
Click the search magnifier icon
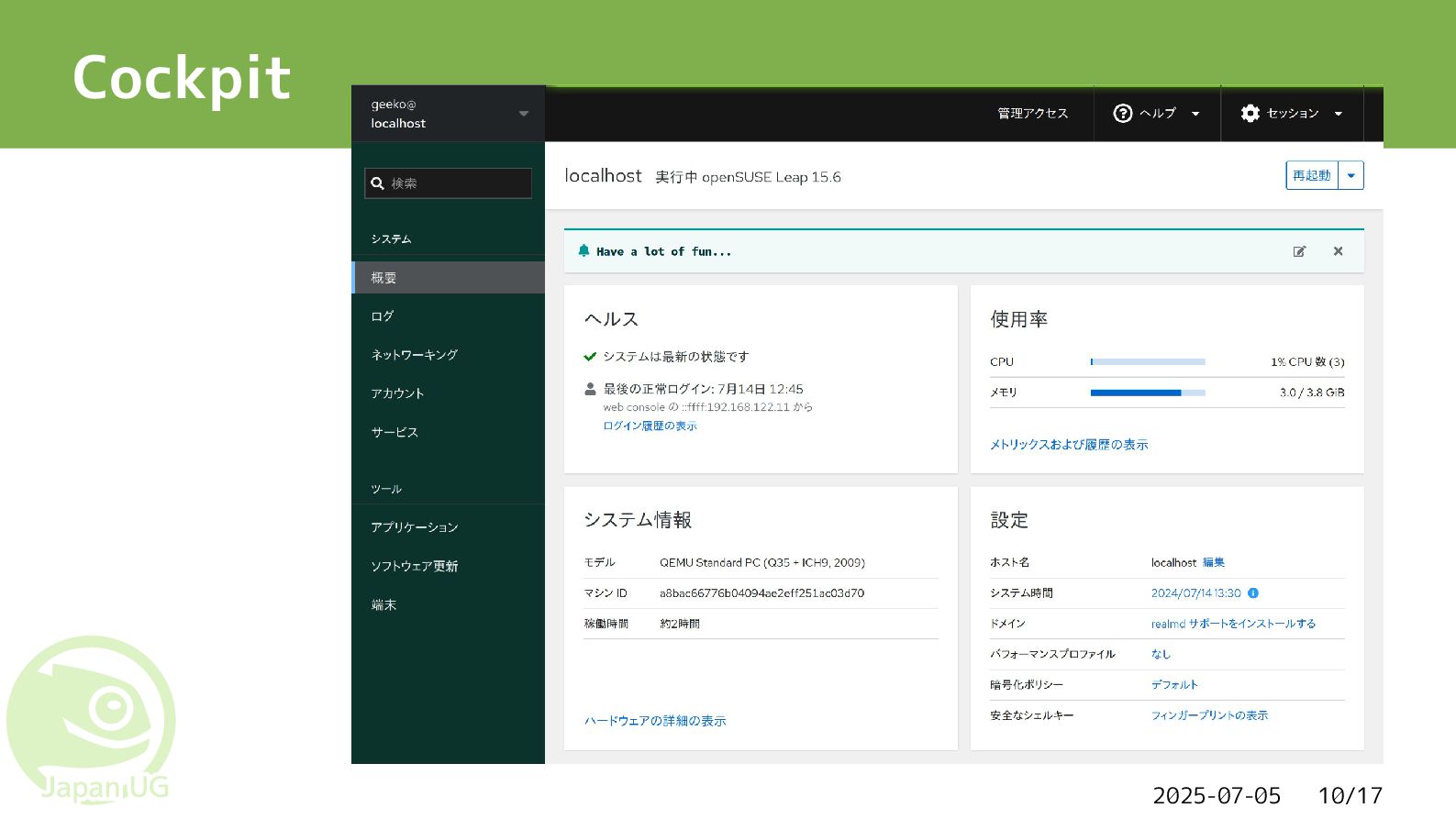click(377, 183)
